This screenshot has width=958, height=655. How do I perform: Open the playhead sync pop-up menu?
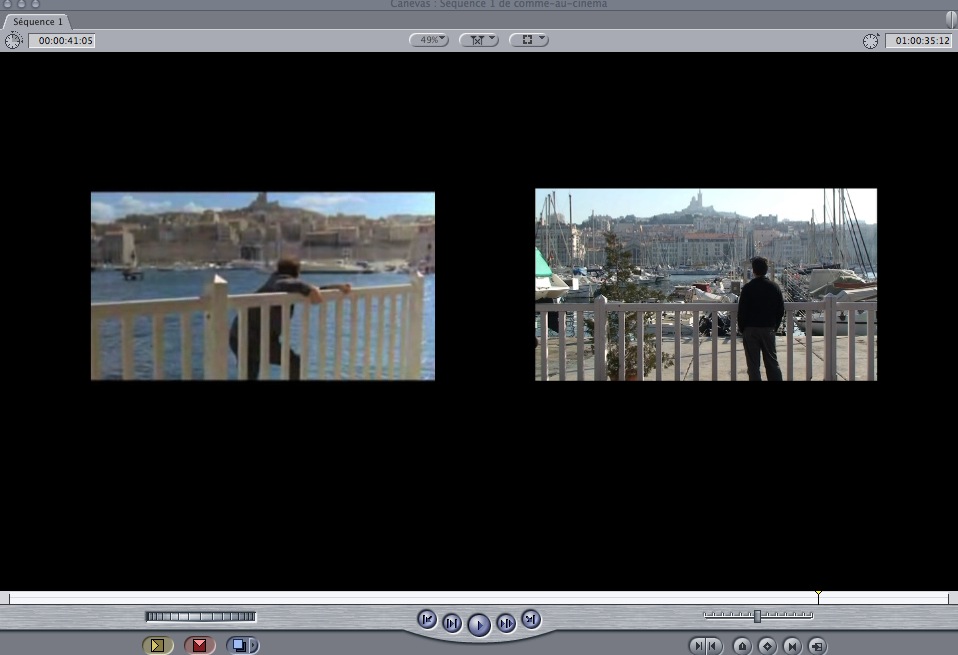pos(479,40)
